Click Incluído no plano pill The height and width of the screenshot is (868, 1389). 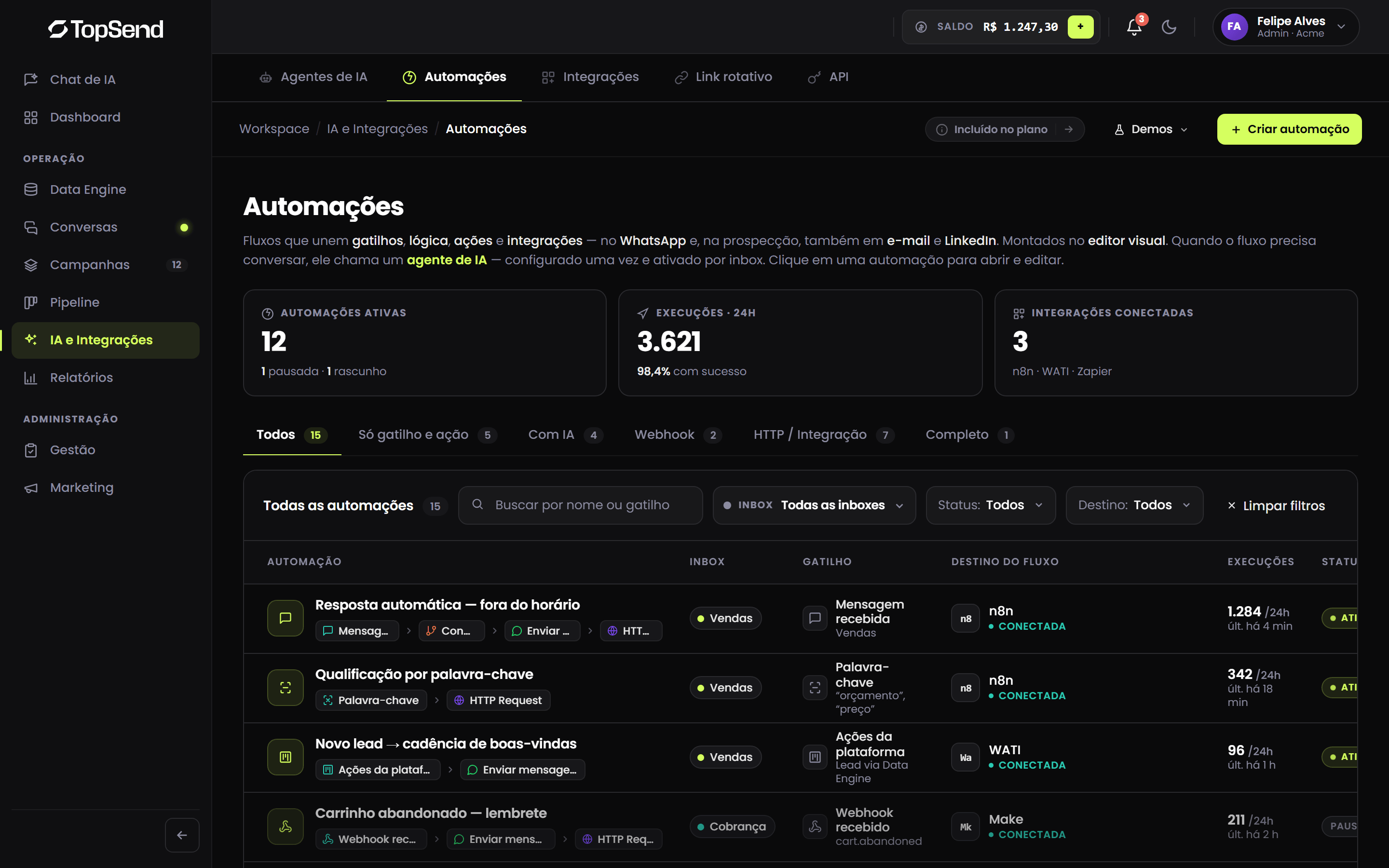(x=1005, y=129)
